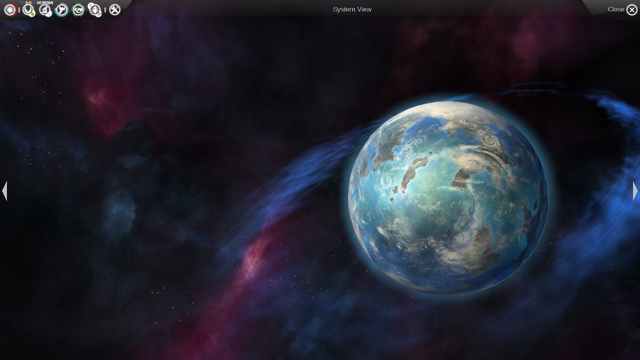Click the "System View" title text

tap(352, 9)
